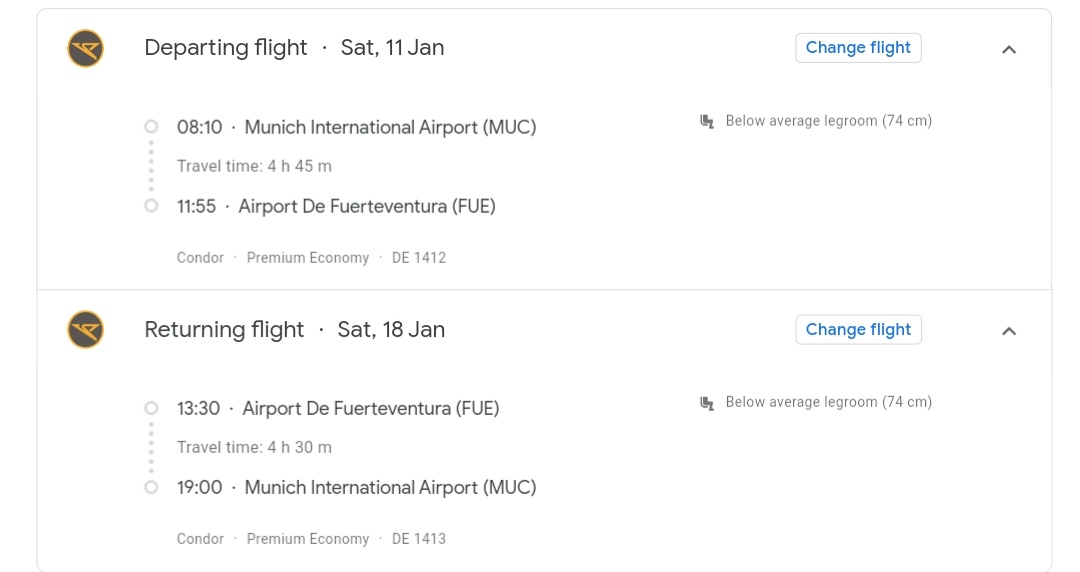This screenshot has width=1080, height=572.
Task: Click the Condor logo beside Departing flight
Action: pos(85,48)
